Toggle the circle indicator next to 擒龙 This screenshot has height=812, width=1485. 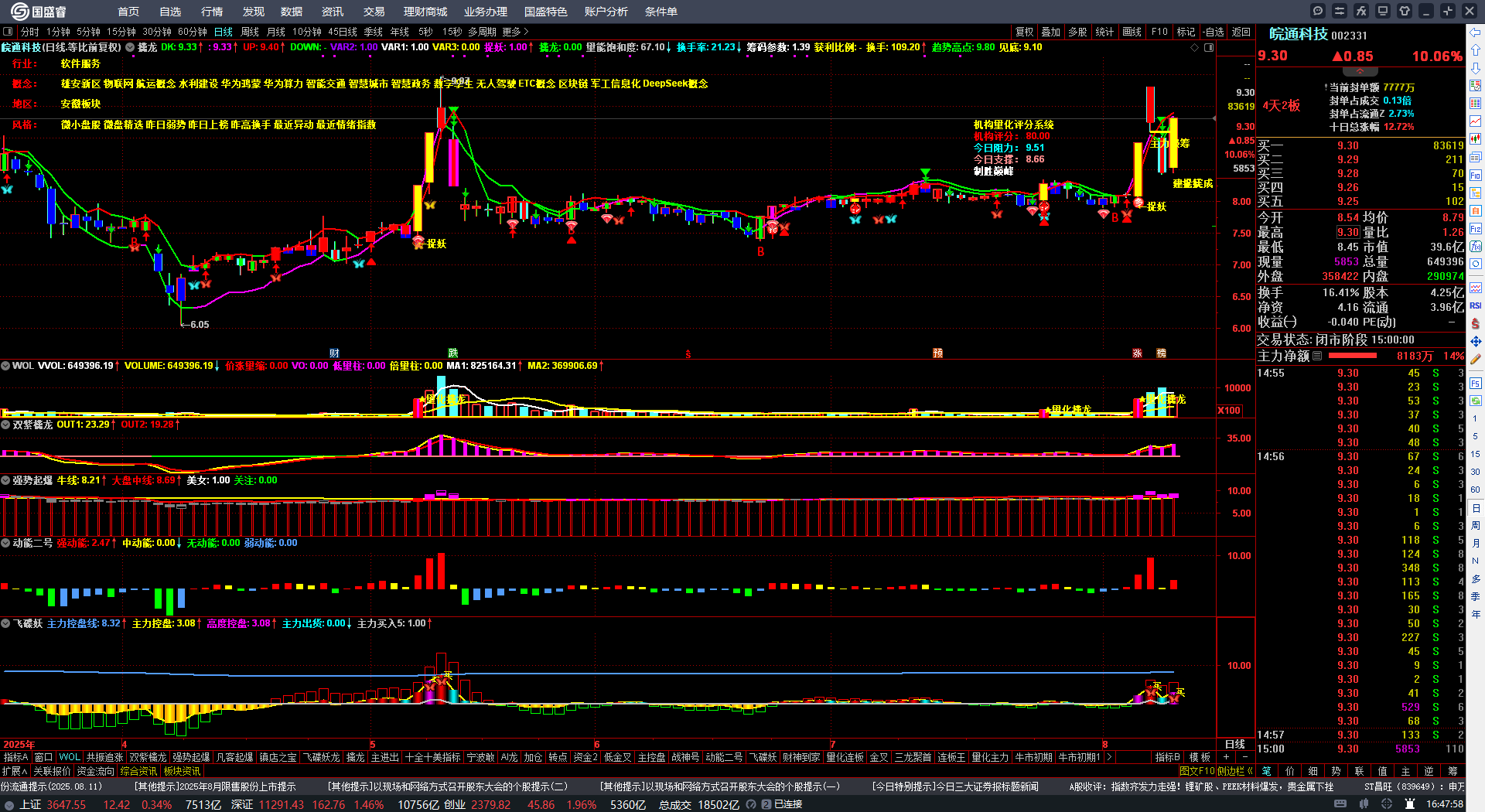pyautogui.click(x=130, y=47)
